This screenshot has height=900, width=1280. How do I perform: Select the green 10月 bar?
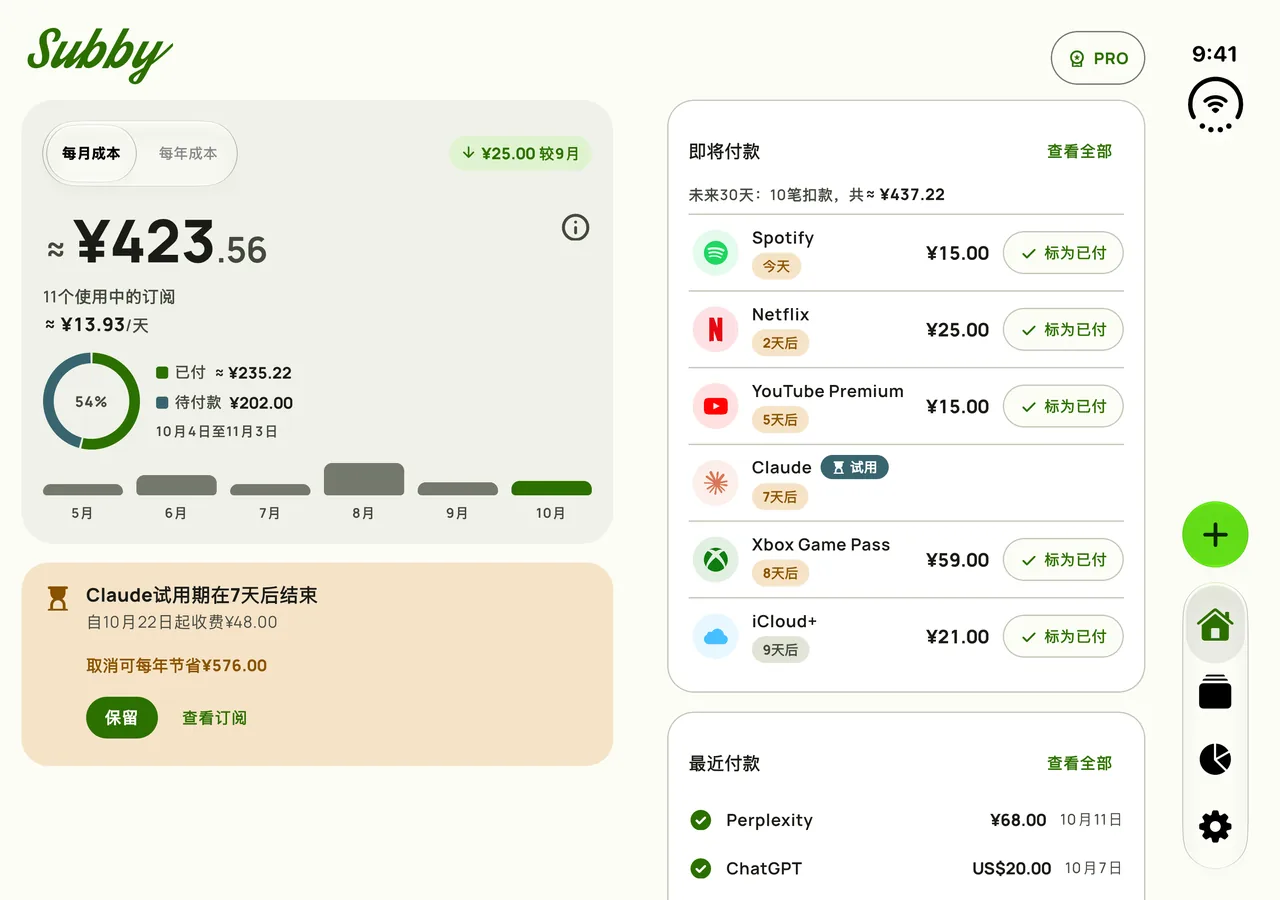[551, 488]
